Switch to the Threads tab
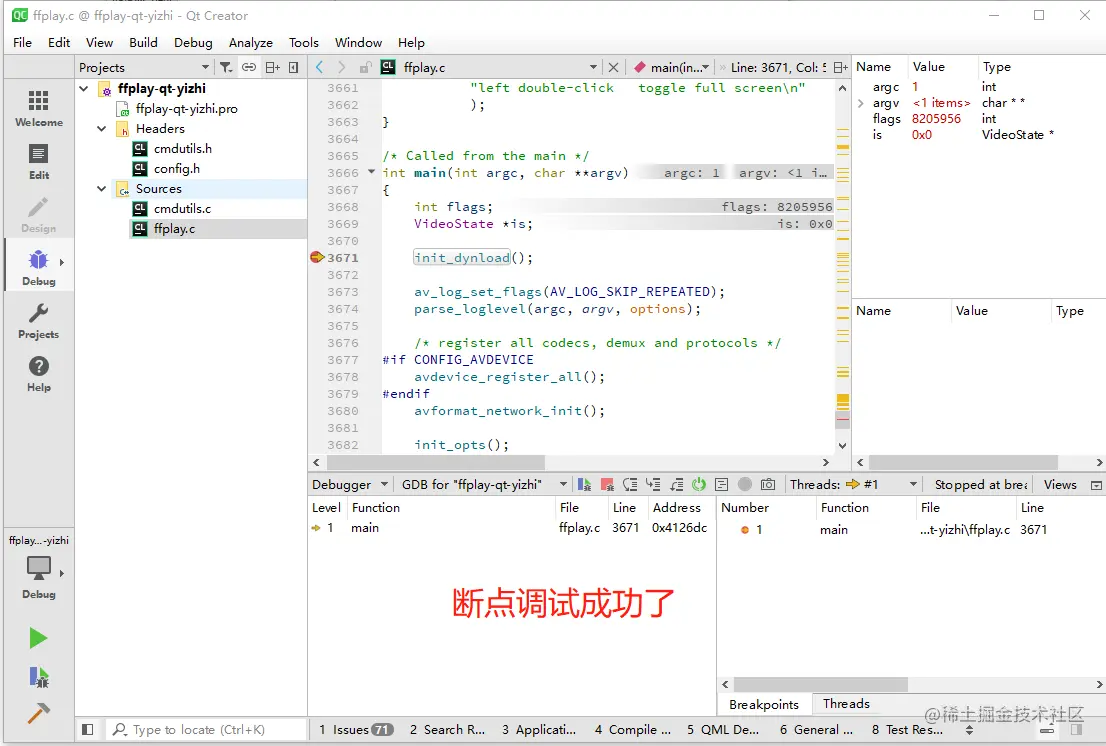The image size is (1106, 746). [846, 704]
